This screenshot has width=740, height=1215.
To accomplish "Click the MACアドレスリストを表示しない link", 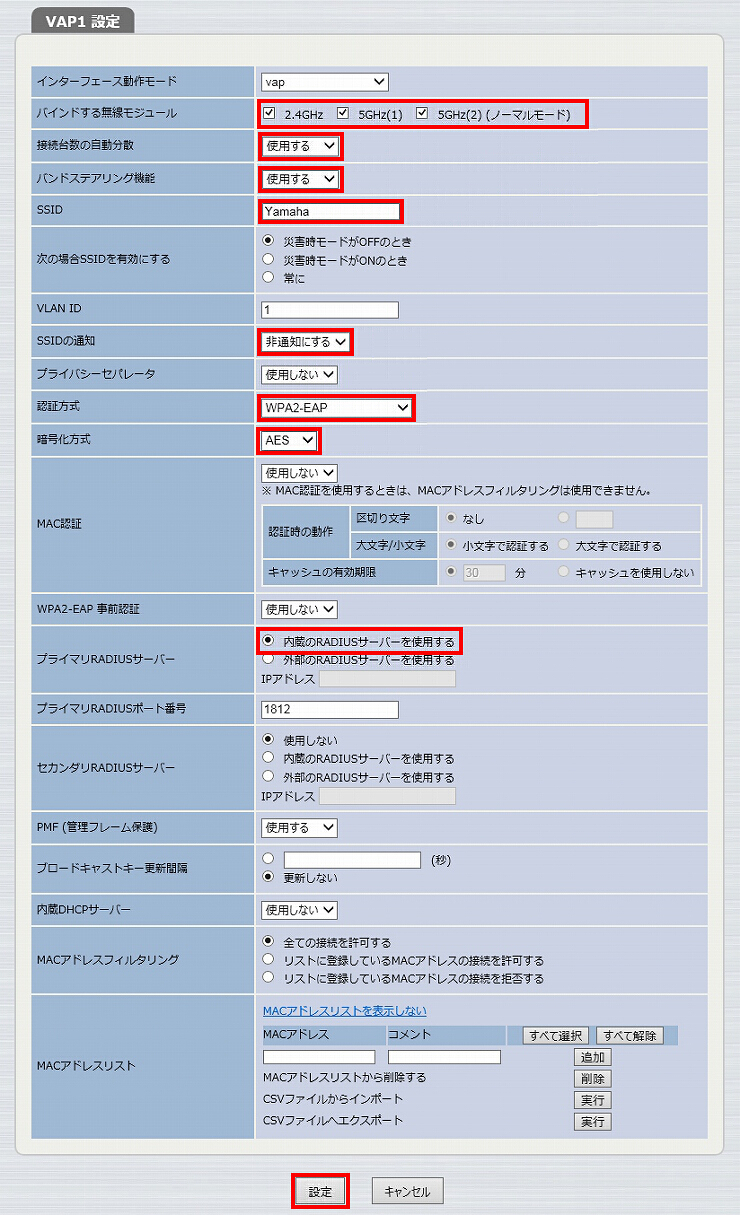I will 345,1011.
